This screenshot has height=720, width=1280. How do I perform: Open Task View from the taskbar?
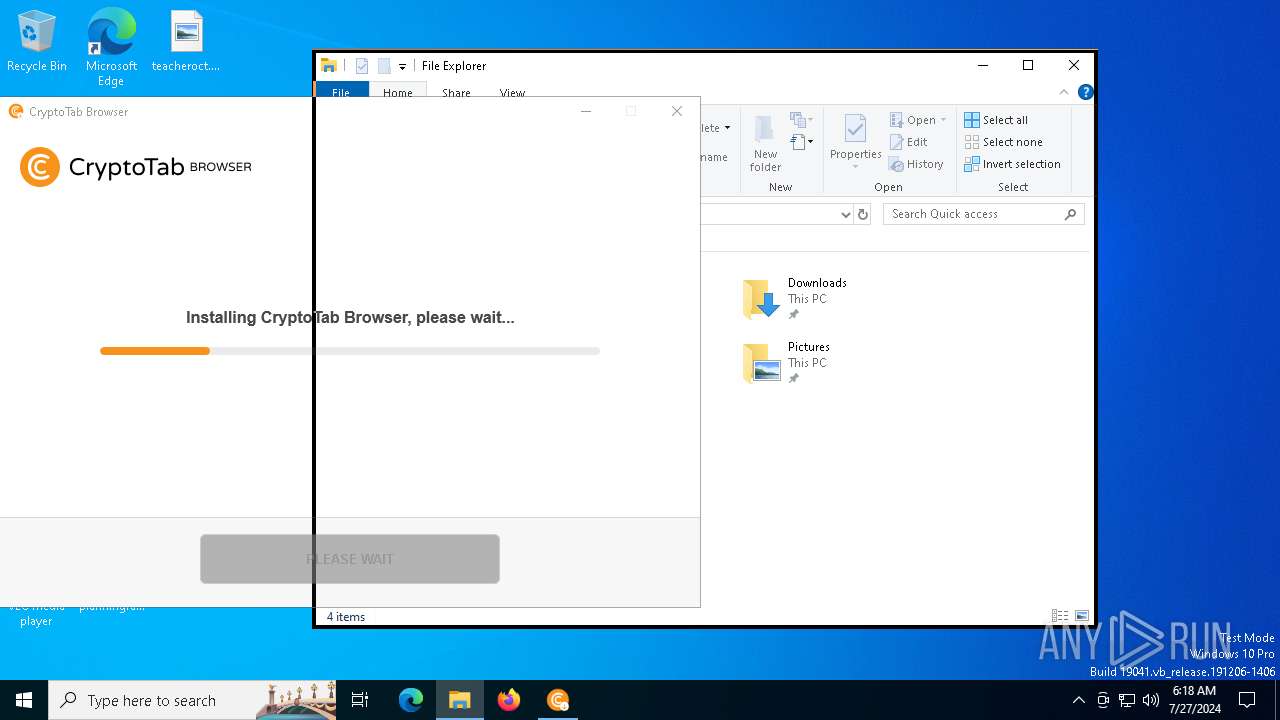pyautogui.click(x=360, y=700)
